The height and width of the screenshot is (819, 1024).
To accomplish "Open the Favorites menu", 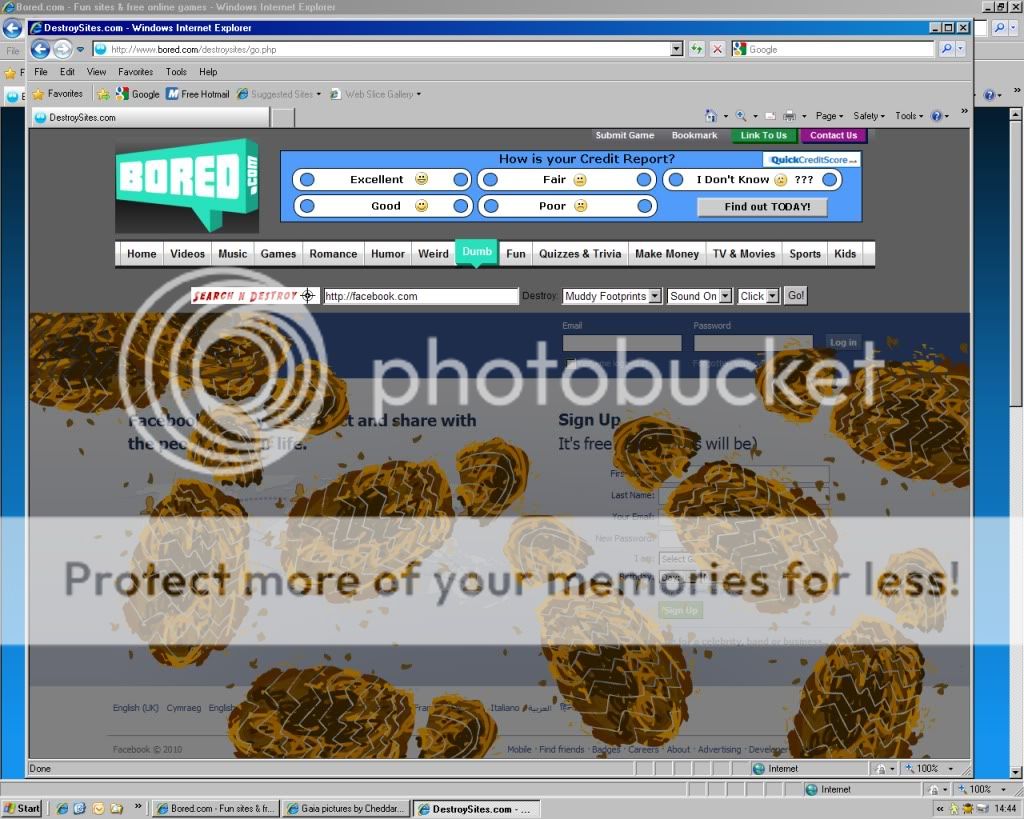I will click(x=136, y=72).
